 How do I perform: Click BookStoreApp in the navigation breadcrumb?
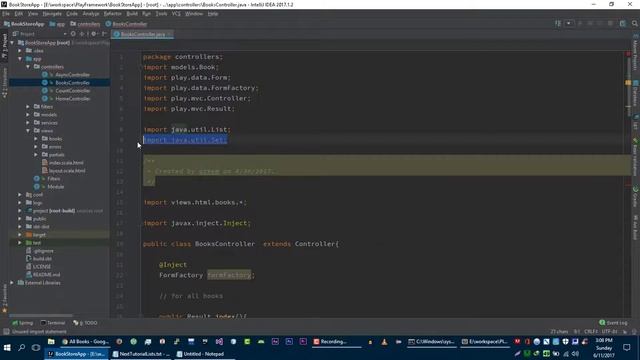pyautogui.click(x=24, y=24)
